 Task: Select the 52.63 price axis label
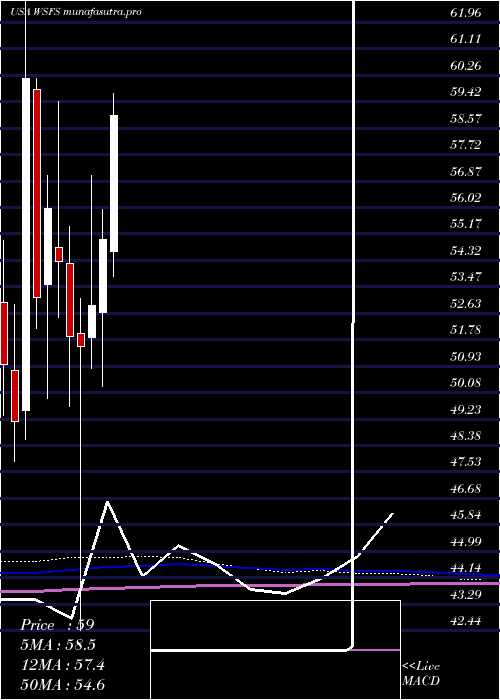pos(466,304)
